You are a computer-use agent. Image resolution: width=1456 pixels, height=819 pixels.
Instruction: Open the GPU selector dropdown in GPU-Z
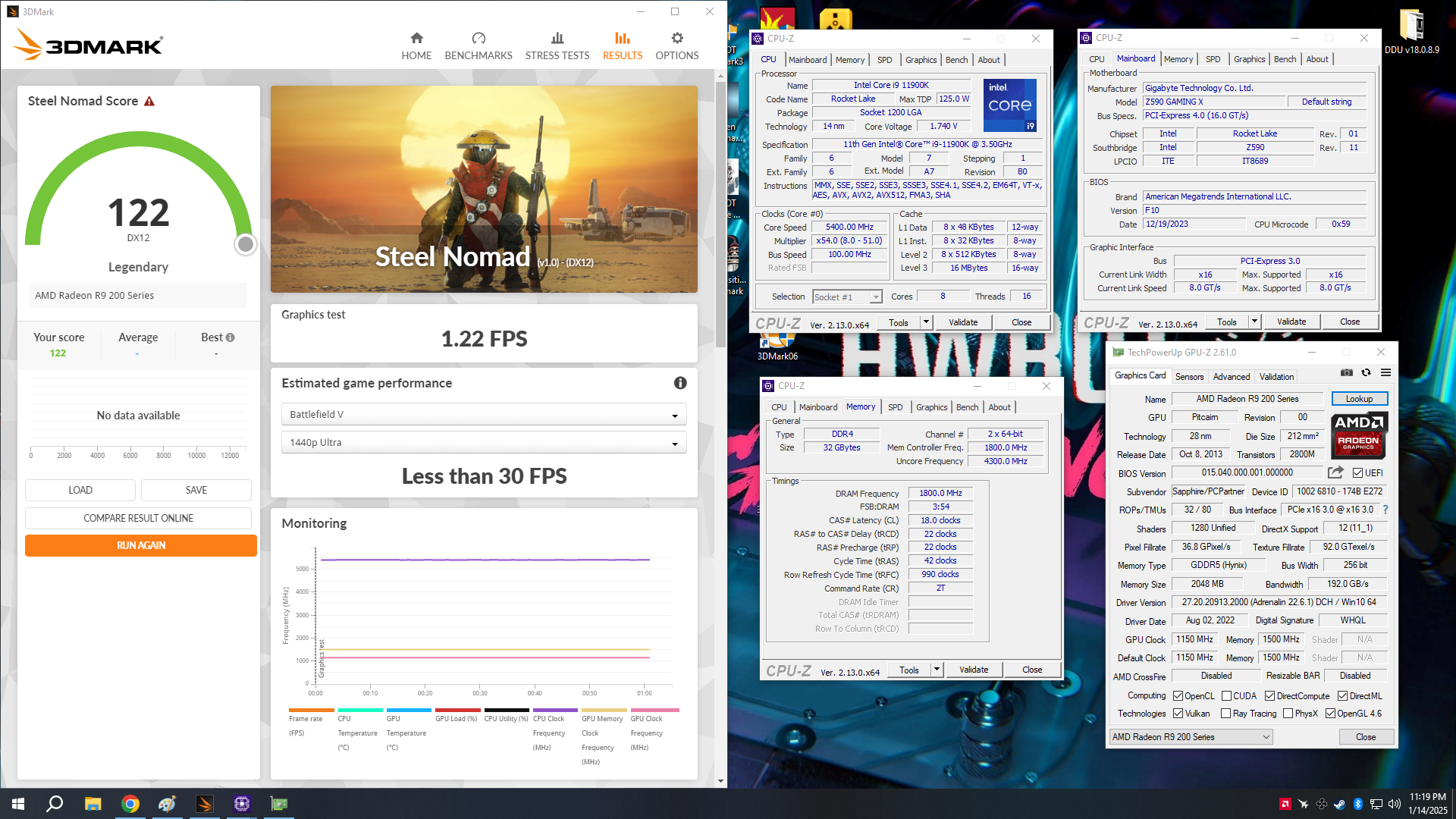tap(1191, 737)
